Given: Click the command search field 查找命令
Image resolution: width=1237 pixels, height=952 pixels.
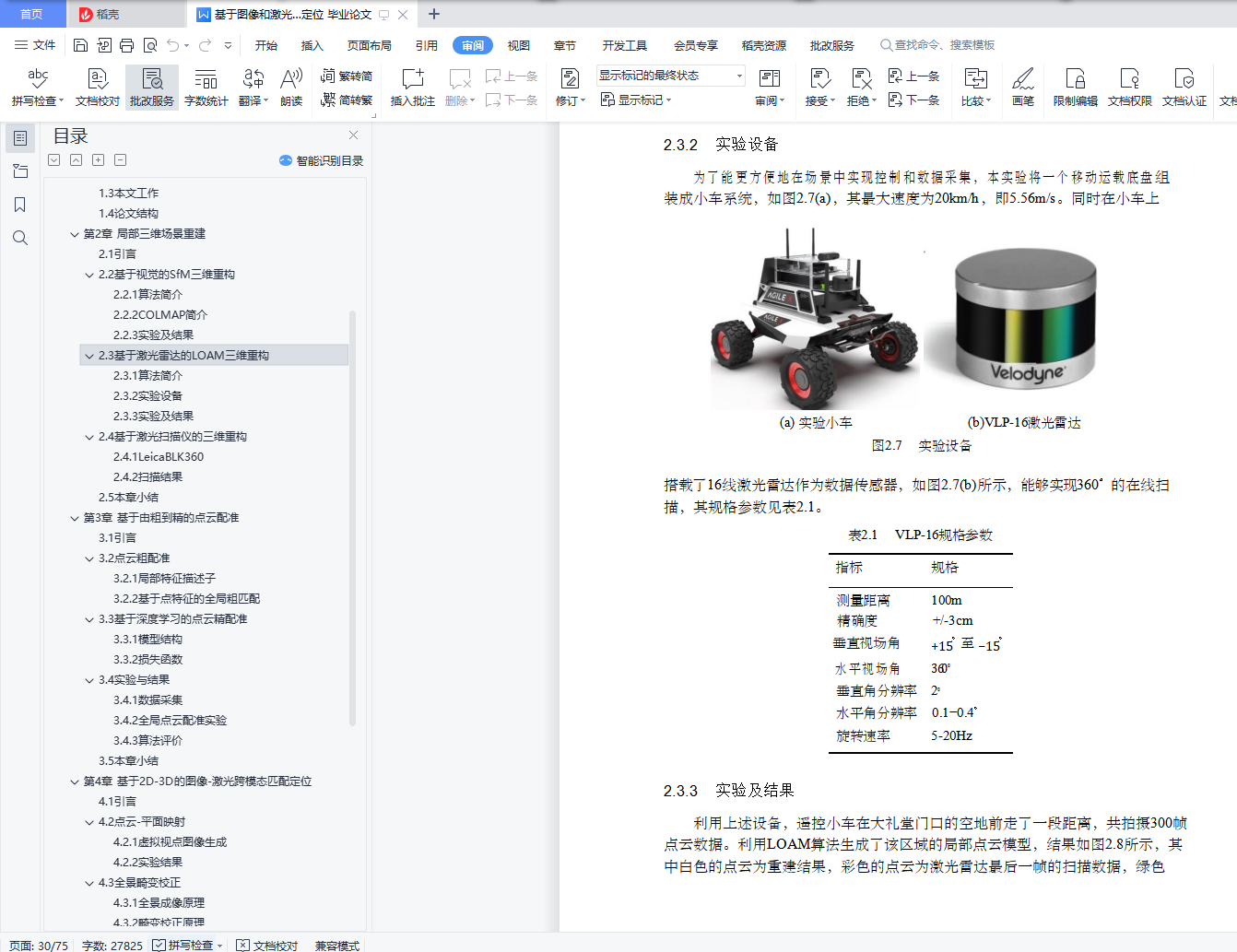Looking at the screenshot, I should pos(937,45).
